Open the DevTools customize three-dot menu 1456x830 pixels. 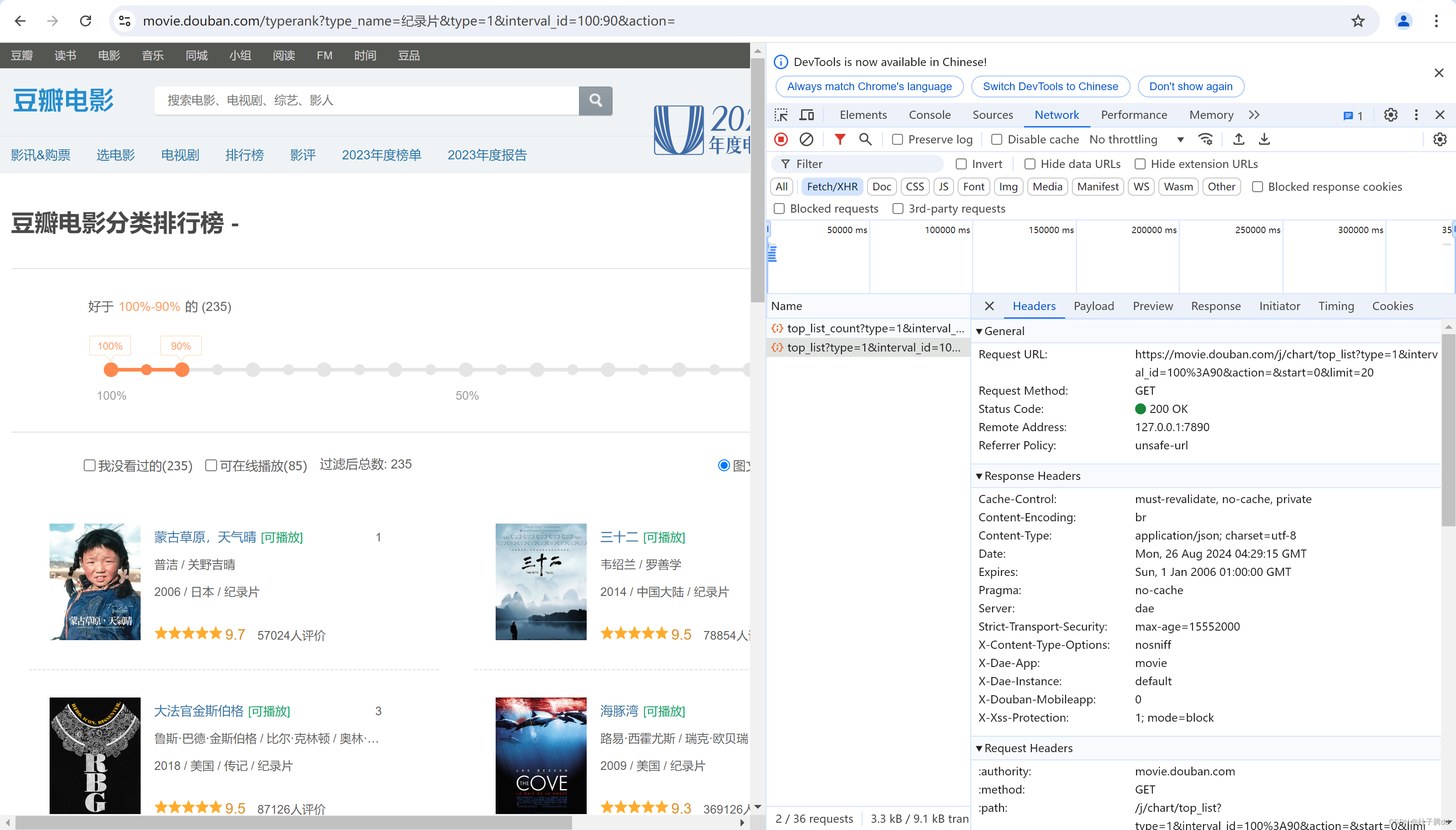pos(1416,115)
